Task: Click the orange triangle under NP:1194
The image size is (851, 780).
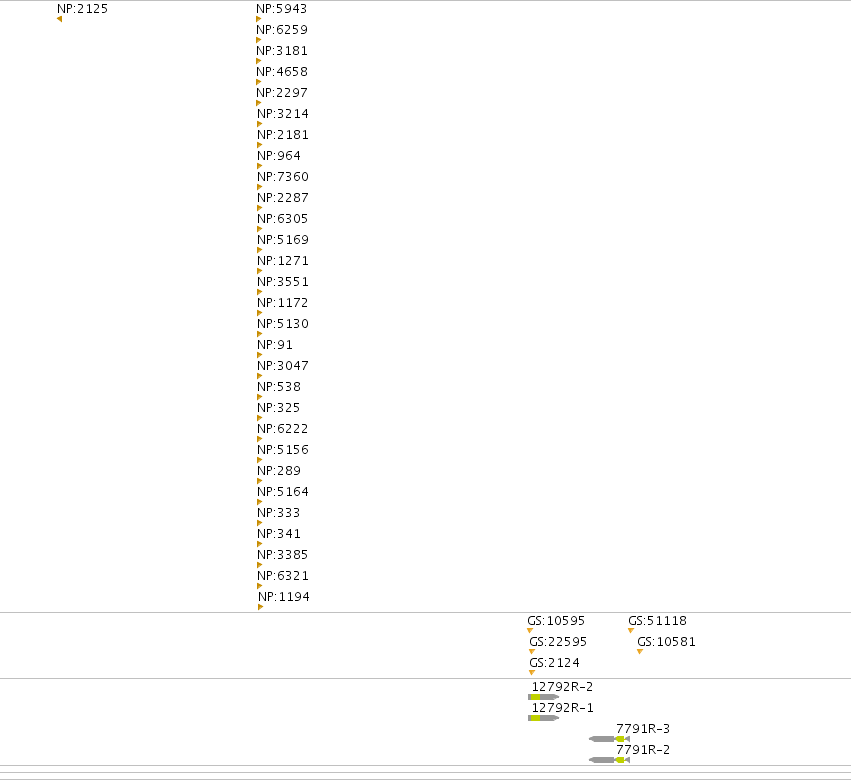Action: [x=261, y=607]
